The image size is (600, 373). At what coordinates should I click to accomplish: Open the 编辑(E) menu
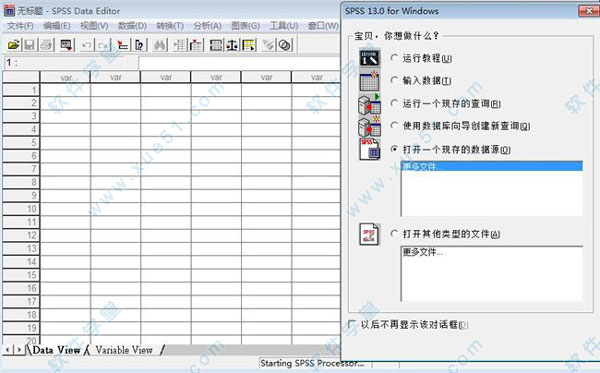click(57, 26)
